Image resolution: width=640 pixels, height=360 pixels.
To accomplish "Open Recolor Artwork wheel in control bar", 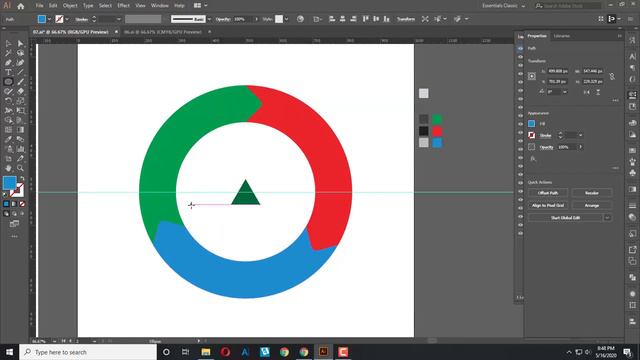I will tap(300, 19).
